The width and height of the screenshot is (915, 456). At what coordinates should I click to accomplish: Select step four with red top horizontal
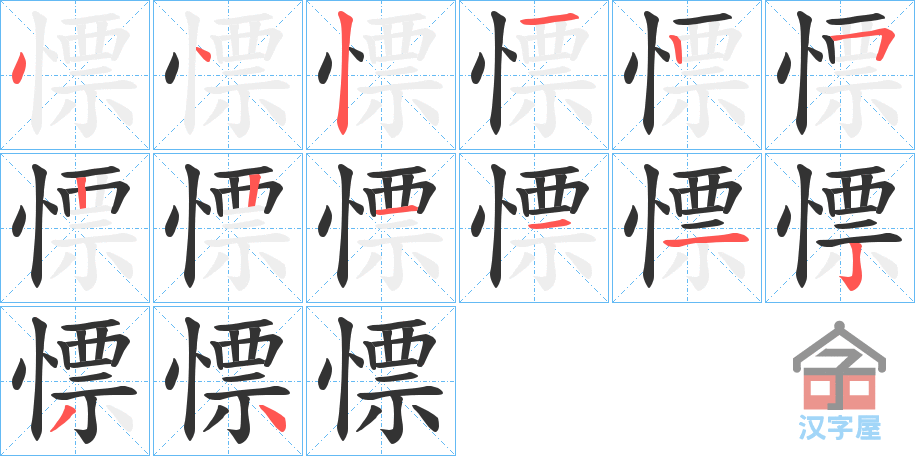(x=534, y=75)
